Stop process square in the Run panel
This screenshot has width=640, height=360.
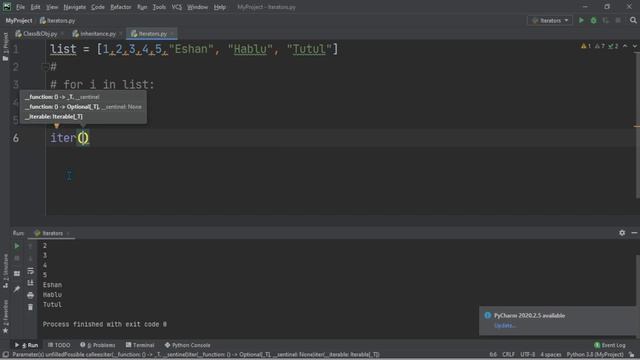point(17,258)
